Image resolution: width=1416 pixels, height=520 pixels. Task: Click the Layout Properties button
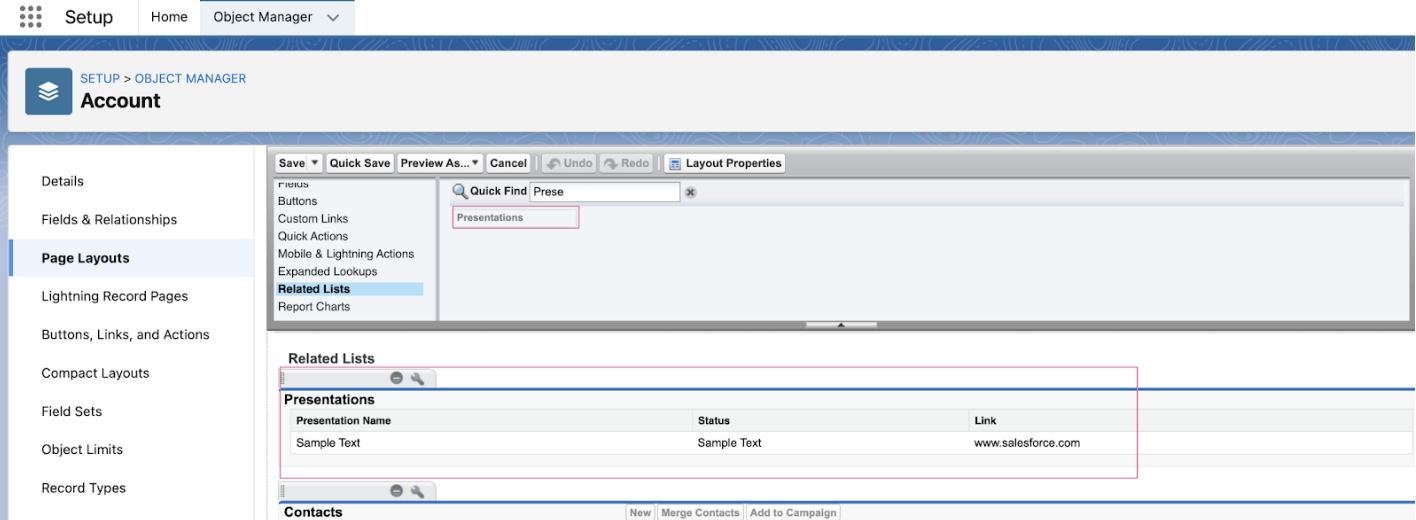[724, 163]
